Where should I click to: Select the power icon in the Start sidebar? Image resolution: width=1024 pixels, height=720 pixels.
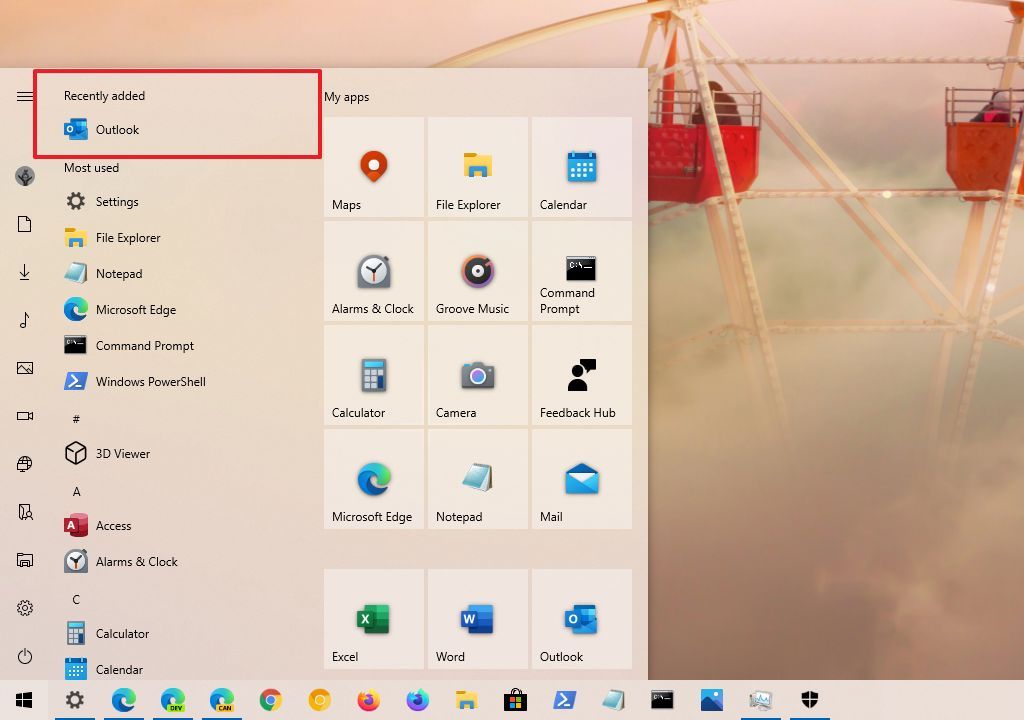(24, 656)
